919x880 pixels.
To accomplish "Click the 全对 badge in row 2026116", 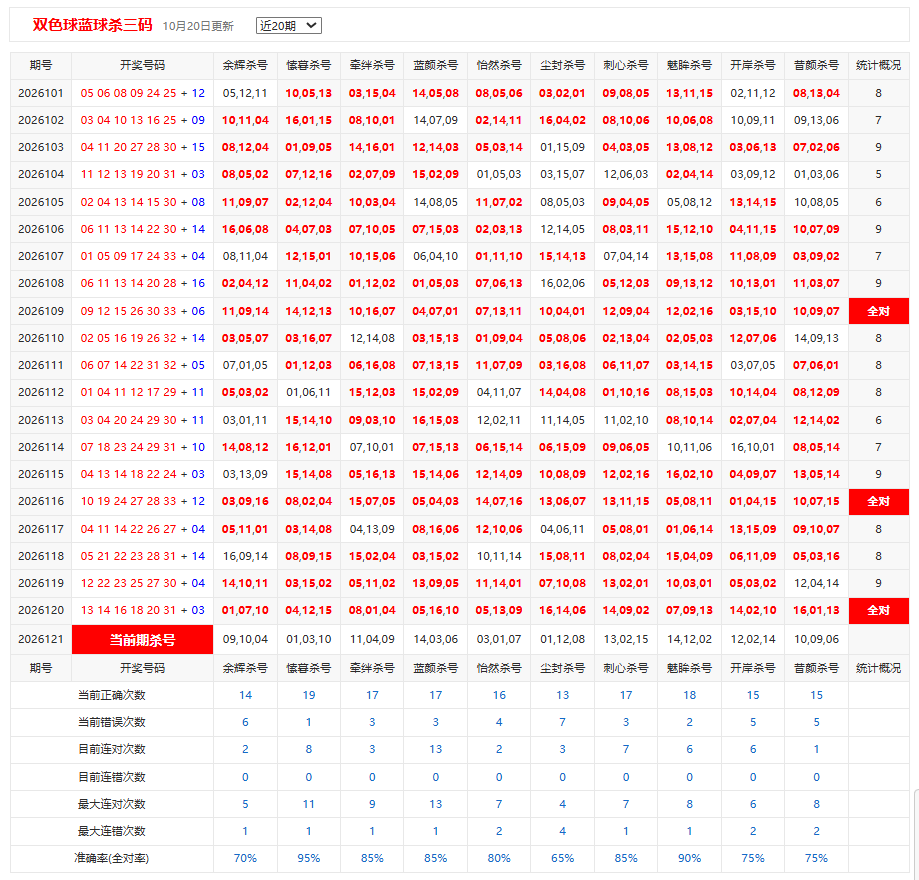I will click(879, 501).
